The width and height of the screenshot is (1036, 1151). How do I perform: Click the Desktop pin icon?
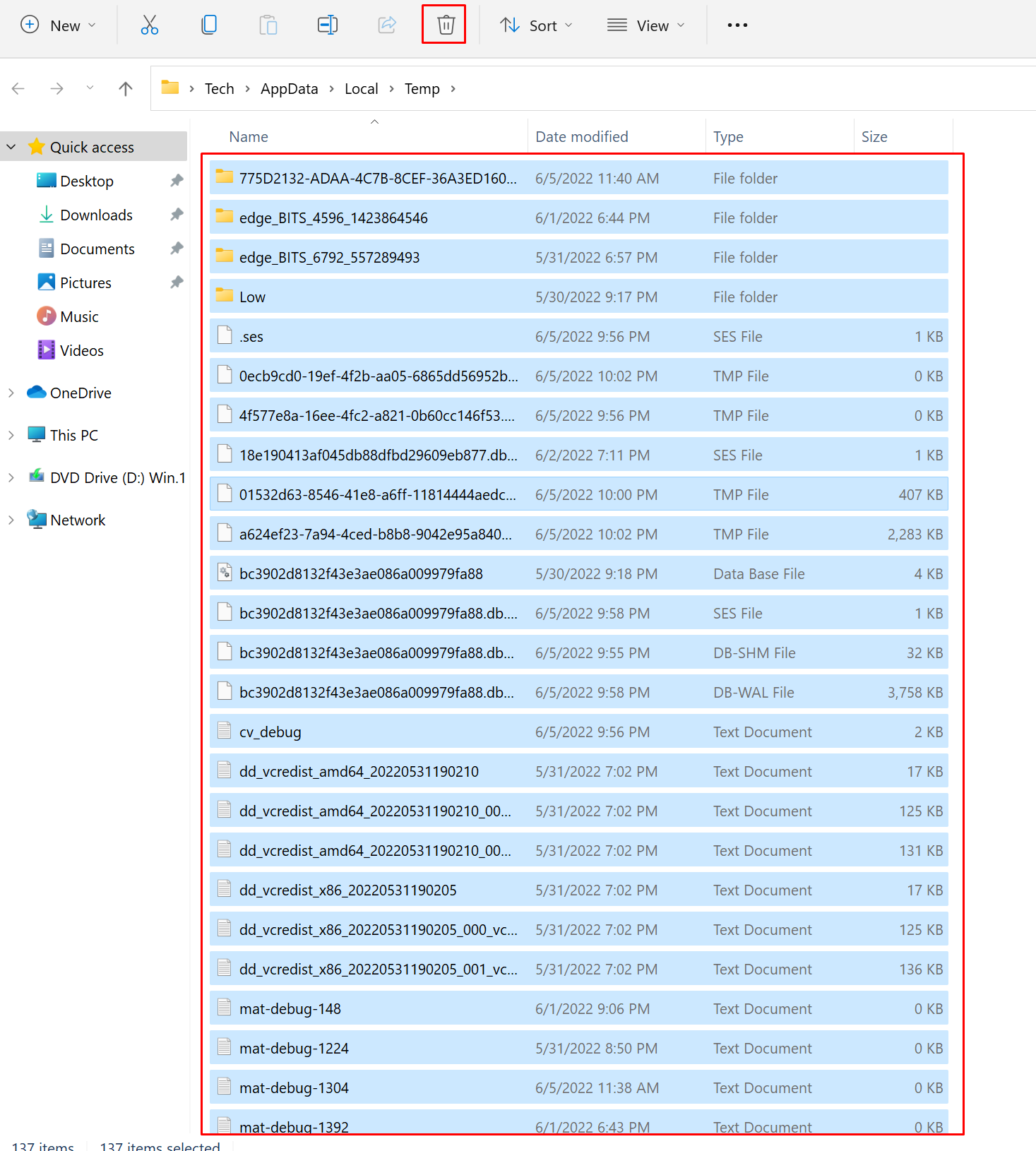(x=177, y=181)
